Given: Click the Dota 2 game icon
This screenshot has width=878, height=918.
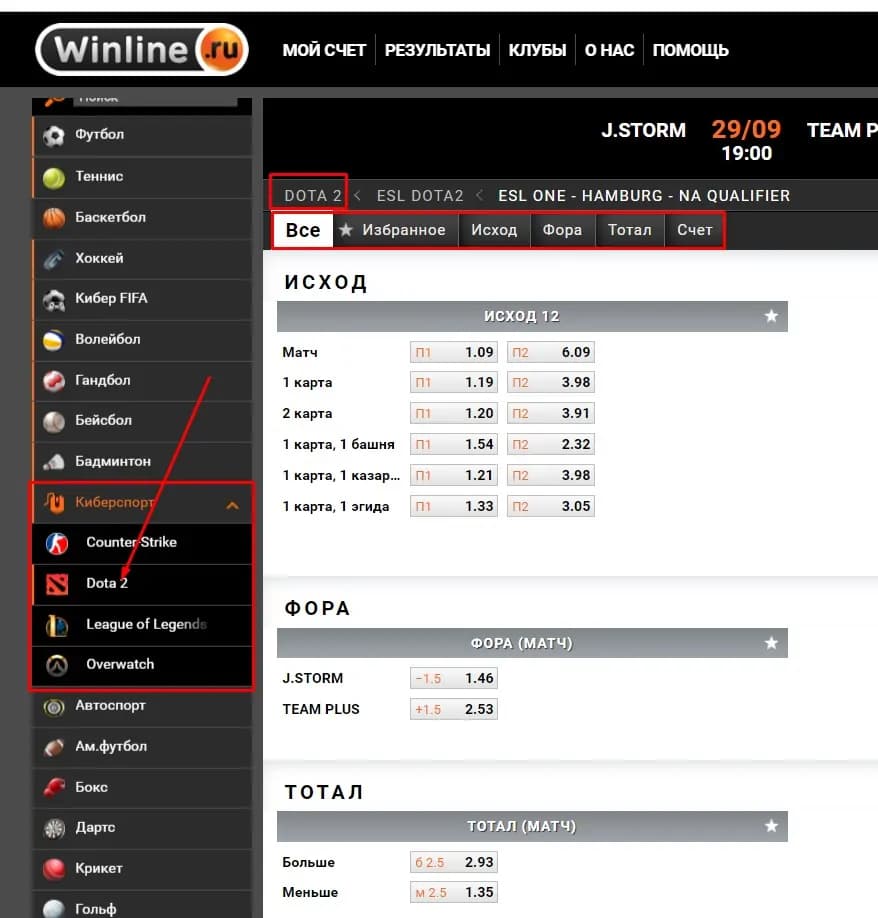Looking at the screenshot, I should (x=57, y=584).
